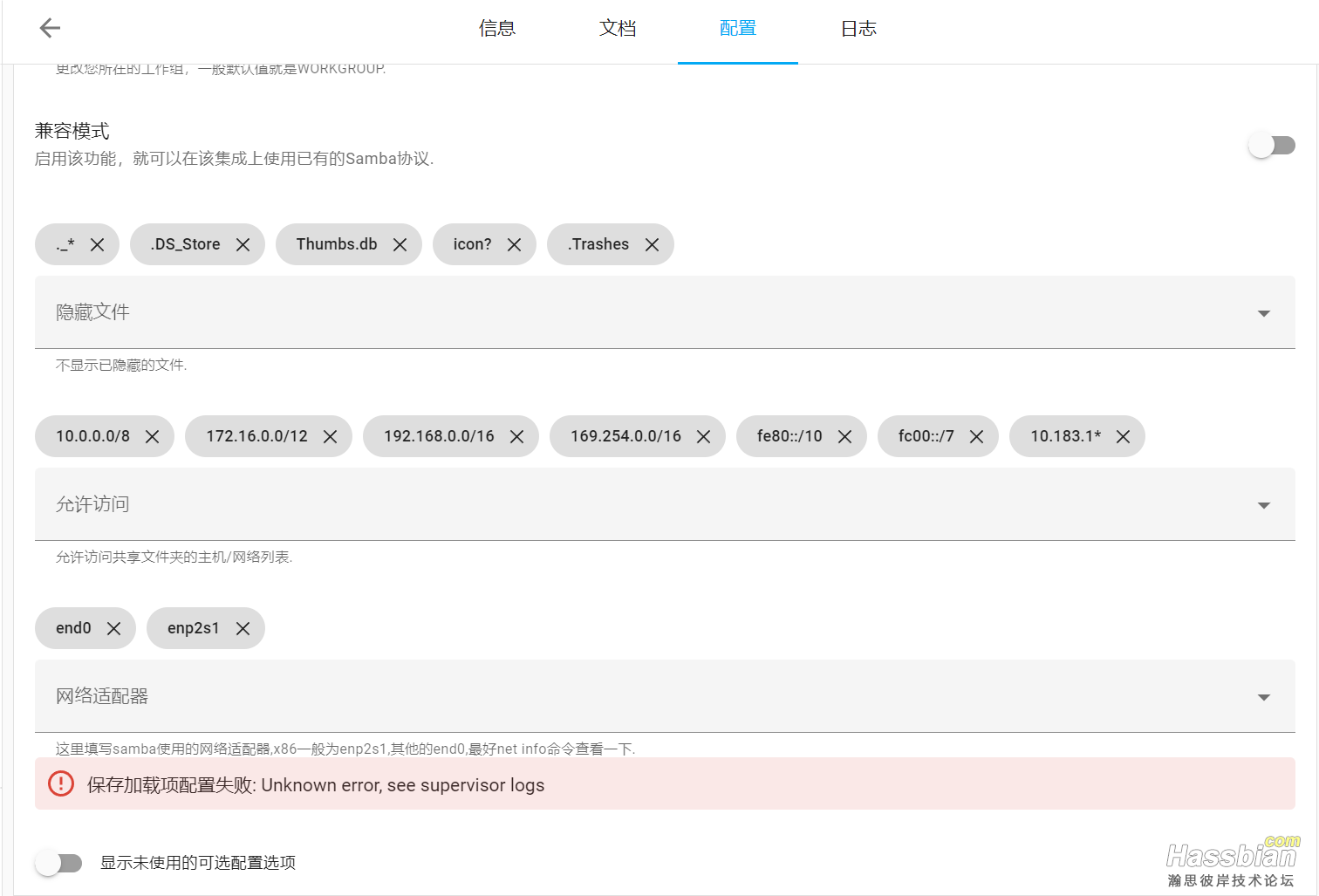Click the .DS_Store chip label
This screenshot has width=1319, height=896.
(x=185, y=244)
